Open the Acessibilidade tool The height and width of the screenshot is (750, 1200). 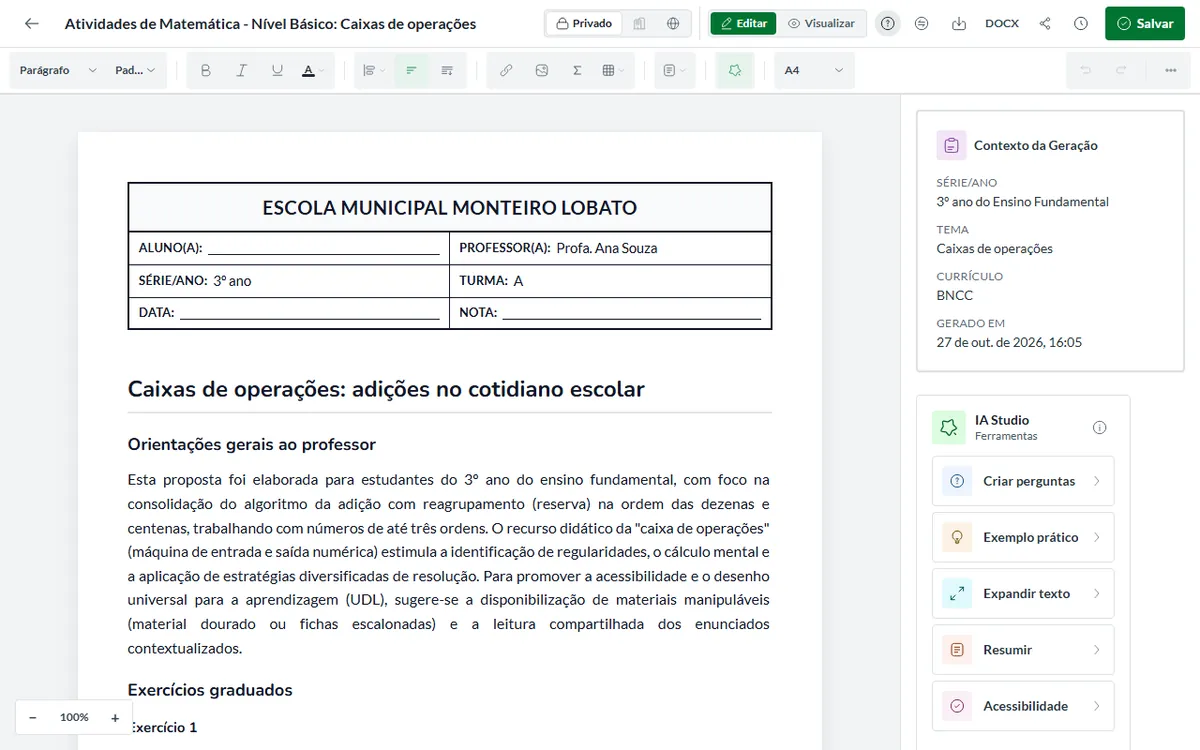tap(1022, 706)
